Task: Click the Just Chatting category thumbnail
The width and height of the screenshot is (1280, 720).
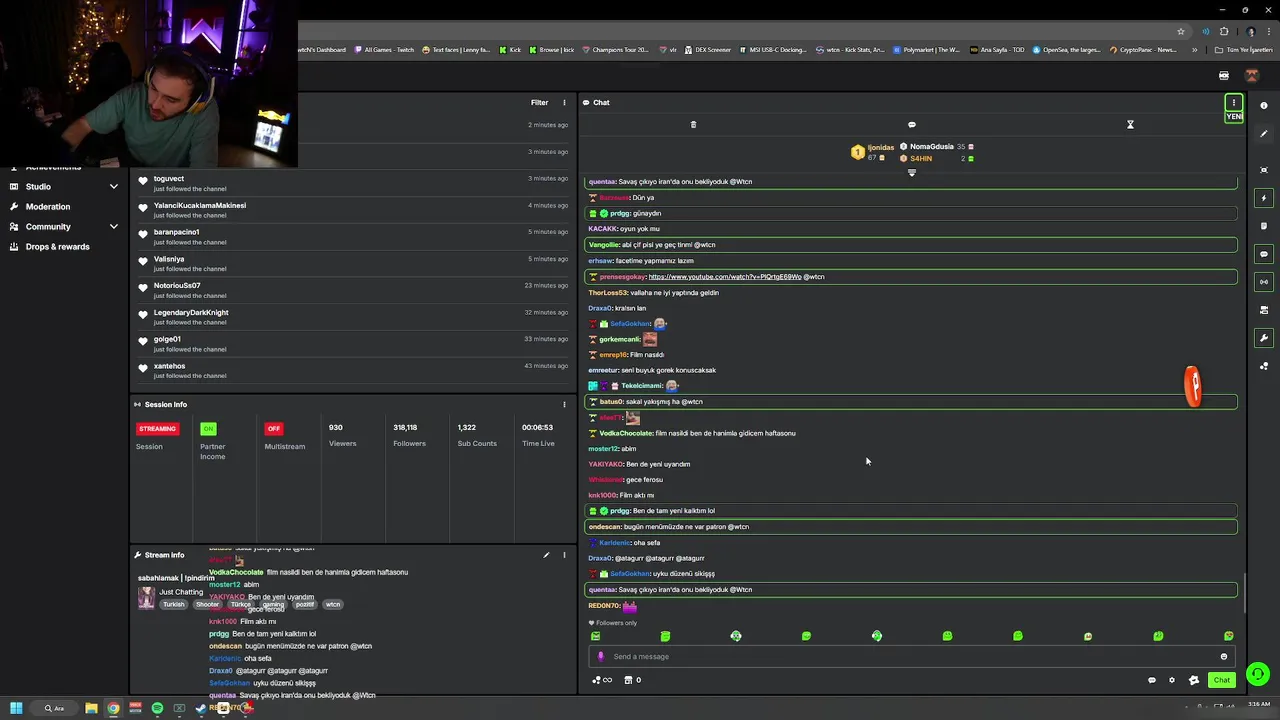Action: pos(147,597)
